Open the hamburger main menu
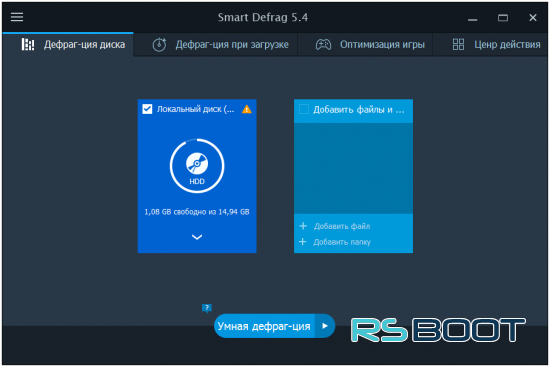 (x=17, y=16)
